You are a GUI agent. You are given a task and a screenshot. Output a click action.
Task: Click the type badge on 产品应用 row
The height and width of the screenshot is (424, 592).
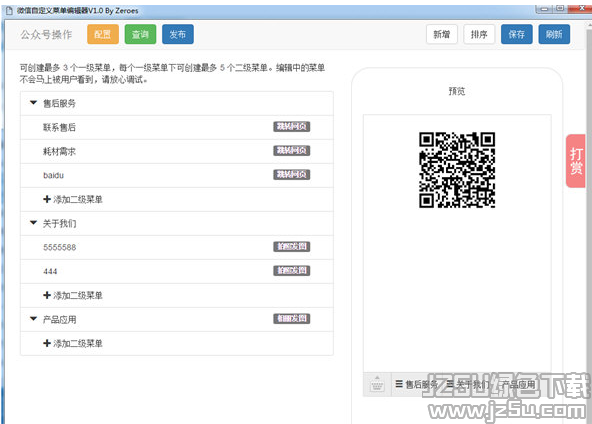(291, 319)
